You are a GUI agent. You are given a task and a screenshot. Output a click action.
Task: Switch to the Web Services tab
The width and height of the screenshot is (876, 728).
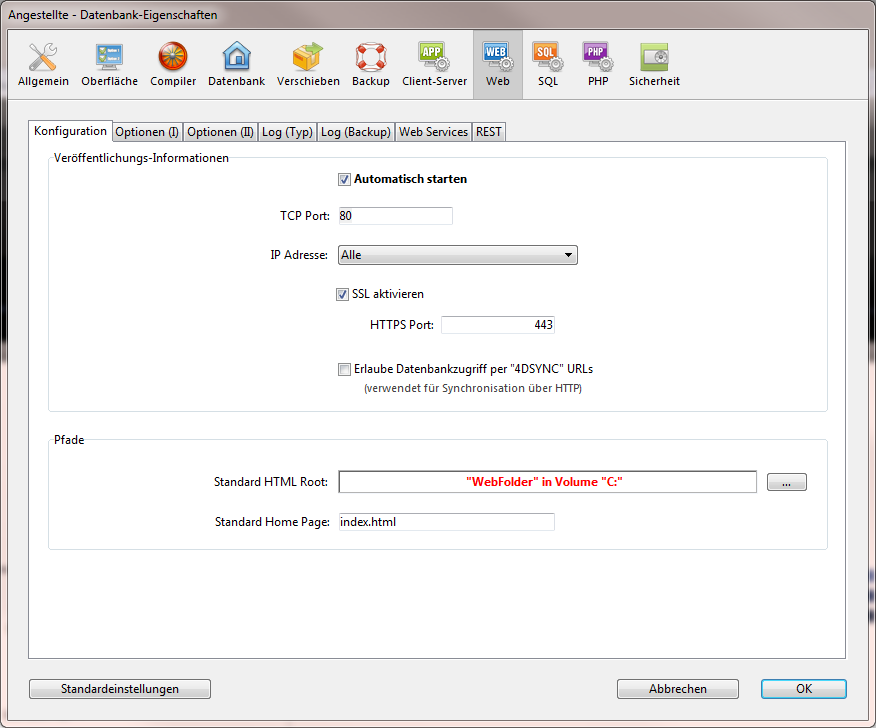[x=434, y=132]
